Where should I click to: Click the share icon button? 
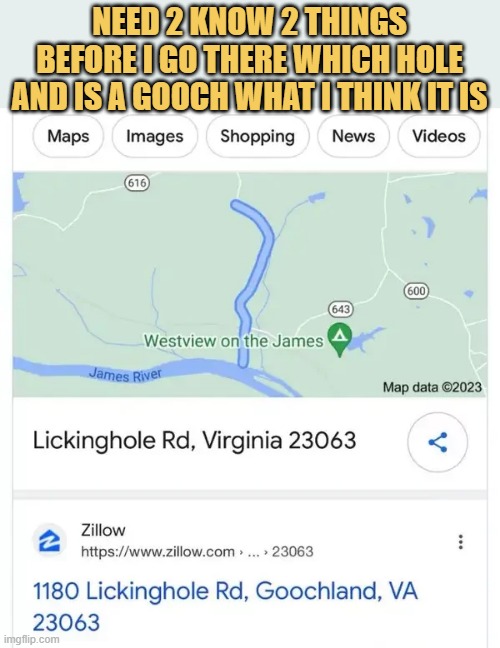438,442
